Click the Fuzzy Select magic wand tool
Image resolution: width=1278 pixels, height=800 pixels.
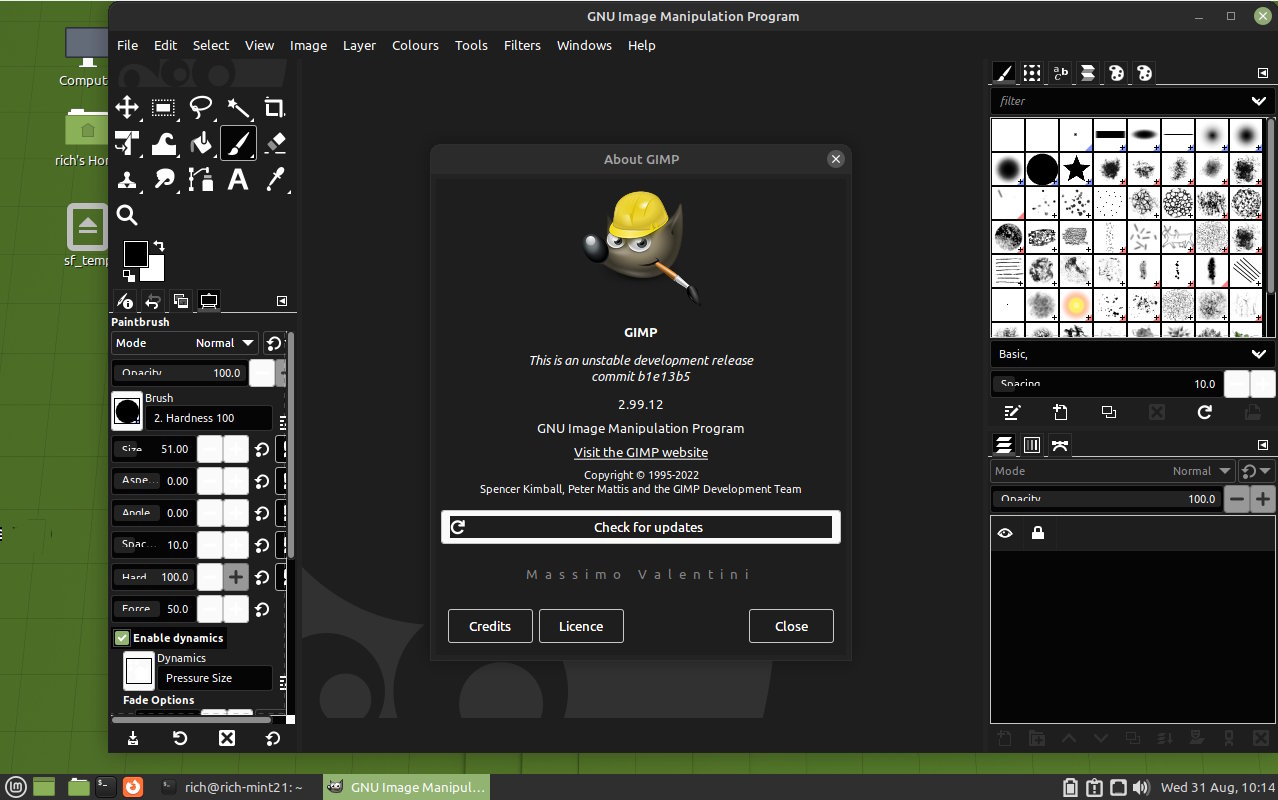238,108
